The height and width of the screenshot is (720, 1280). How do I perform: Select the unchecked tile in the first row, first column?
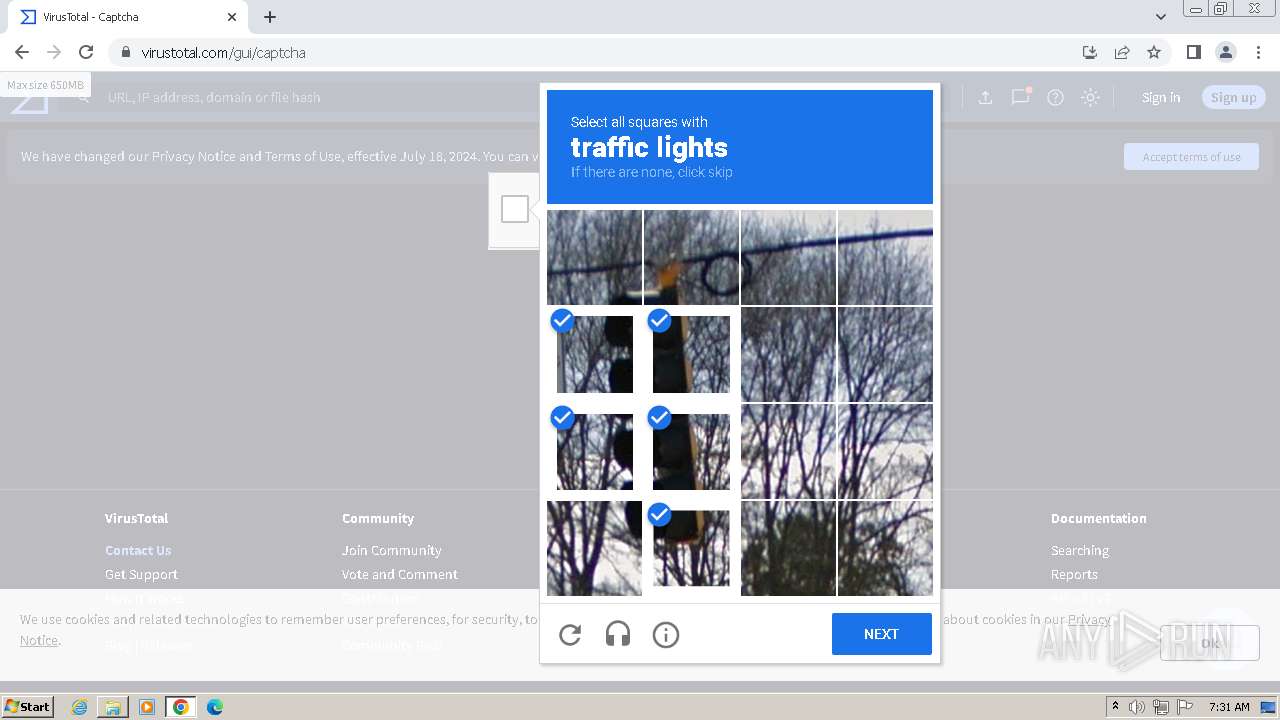tap(594, 257)
